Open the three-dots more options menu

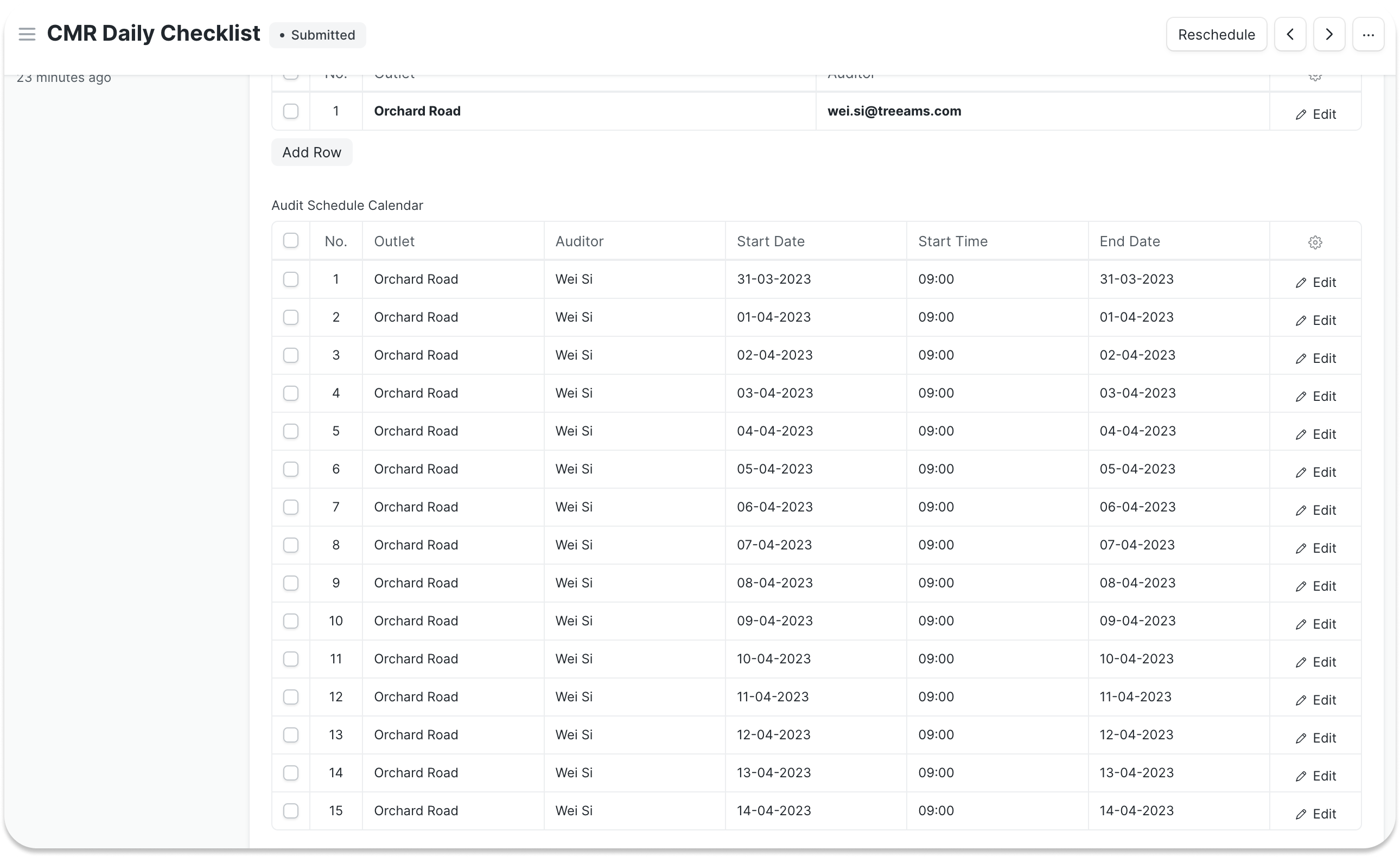click(x=1367, y=35)
